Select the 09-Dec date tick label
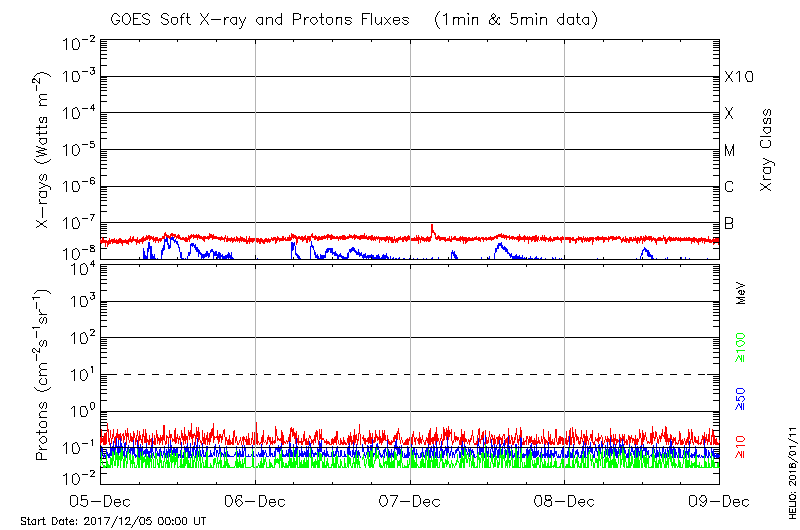Image resolution: width=800 pixels, height=530 pixels. [x=719, y=500]
